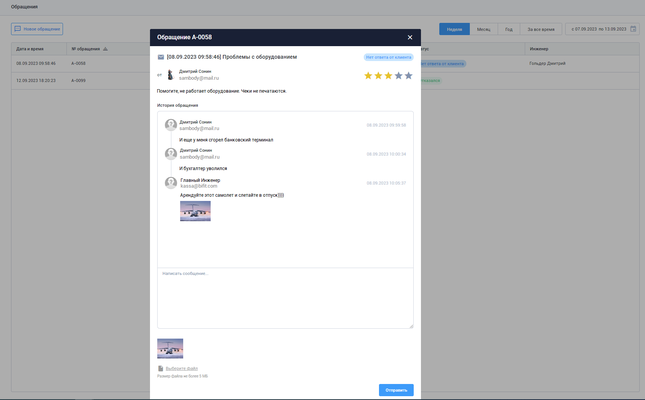This screenshot has height=400, width=645.
Task: Set the rating to the fourth star
Action: coord(398,75)
